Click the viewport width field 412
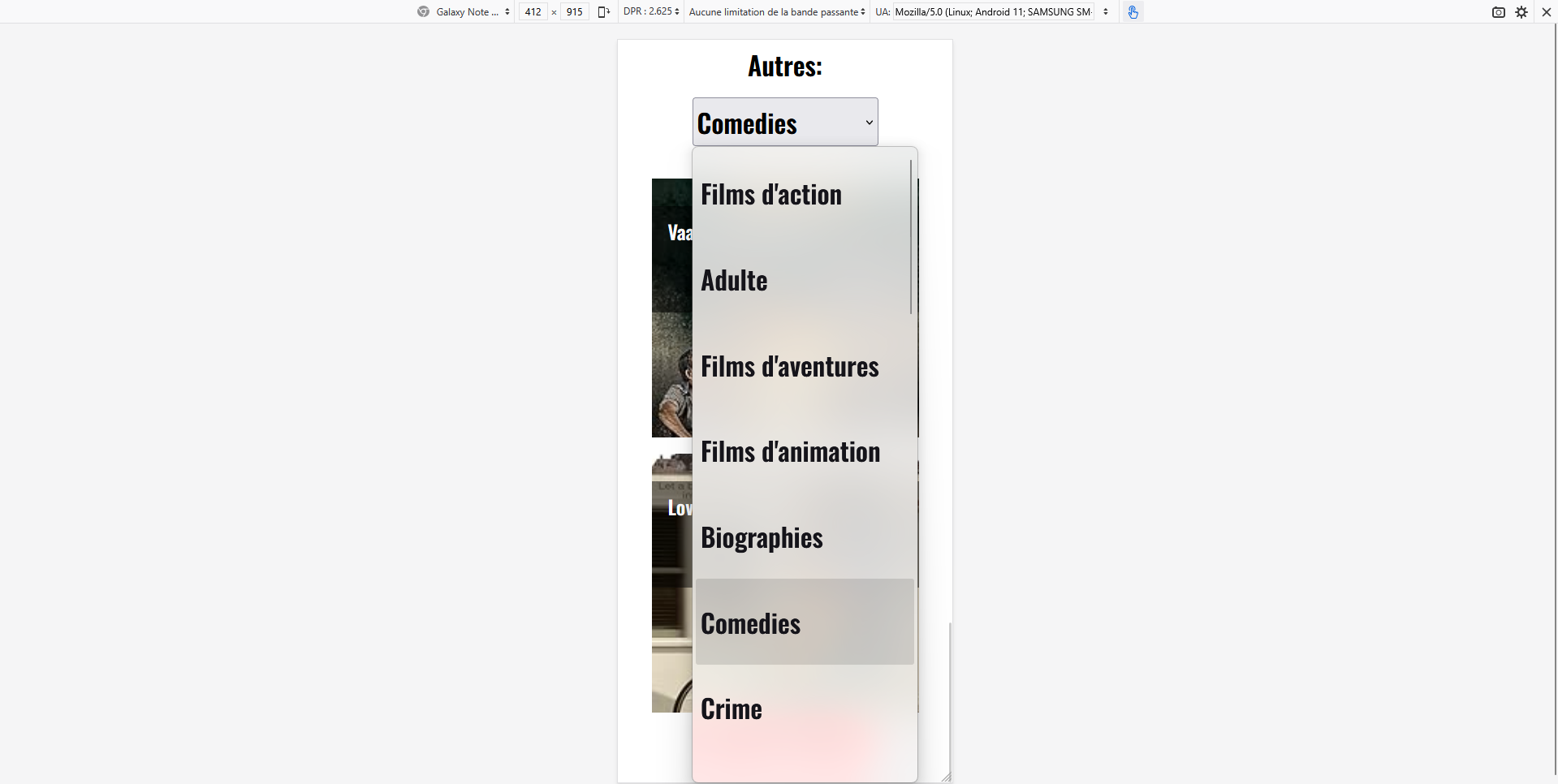Viewport: 1558px width, 784px height. (533, 12)
